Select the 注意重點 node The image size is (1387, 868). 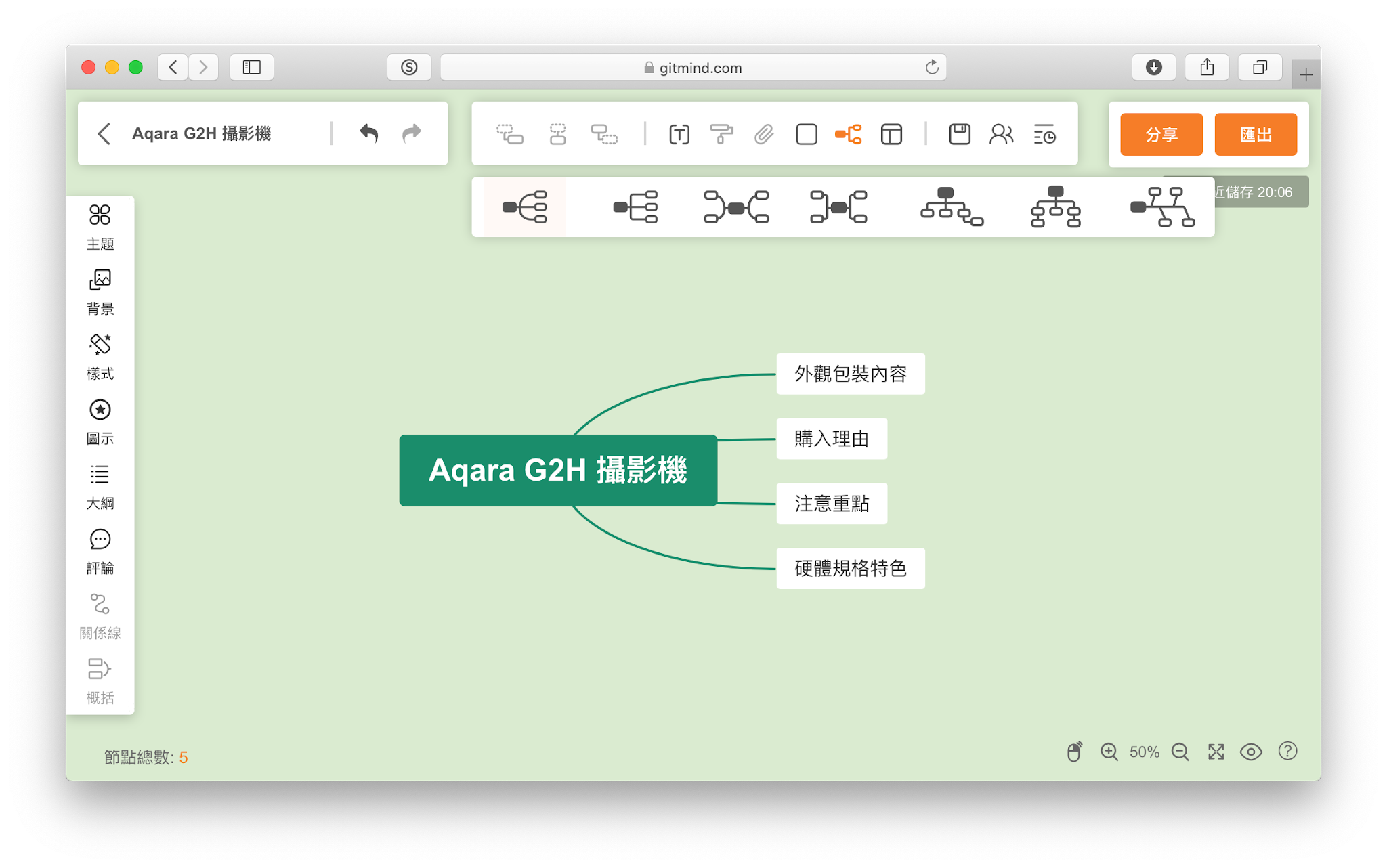pyautogui.click(x=832, y=504)
